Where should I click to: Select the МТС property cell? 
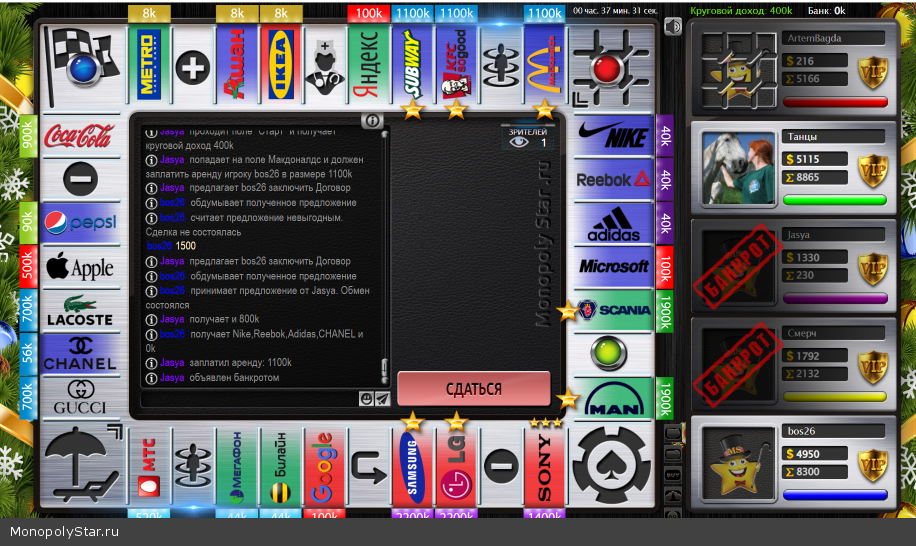149,466
